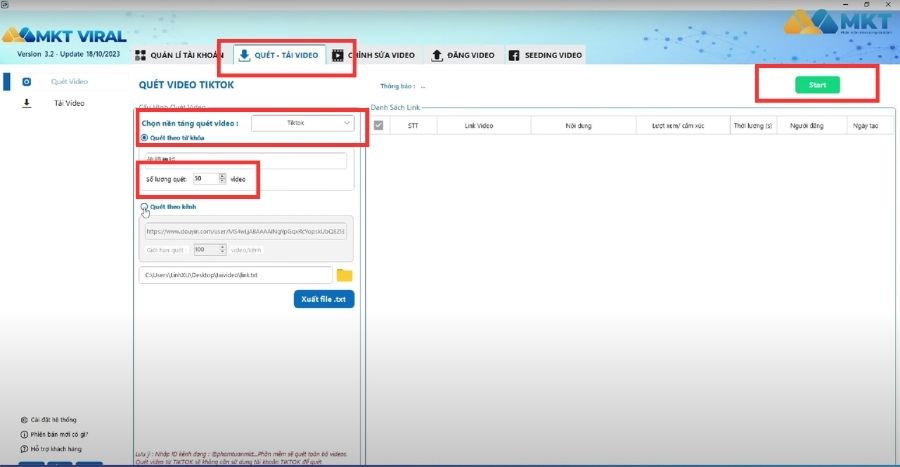Click the keyword input field

click(245, 160)
